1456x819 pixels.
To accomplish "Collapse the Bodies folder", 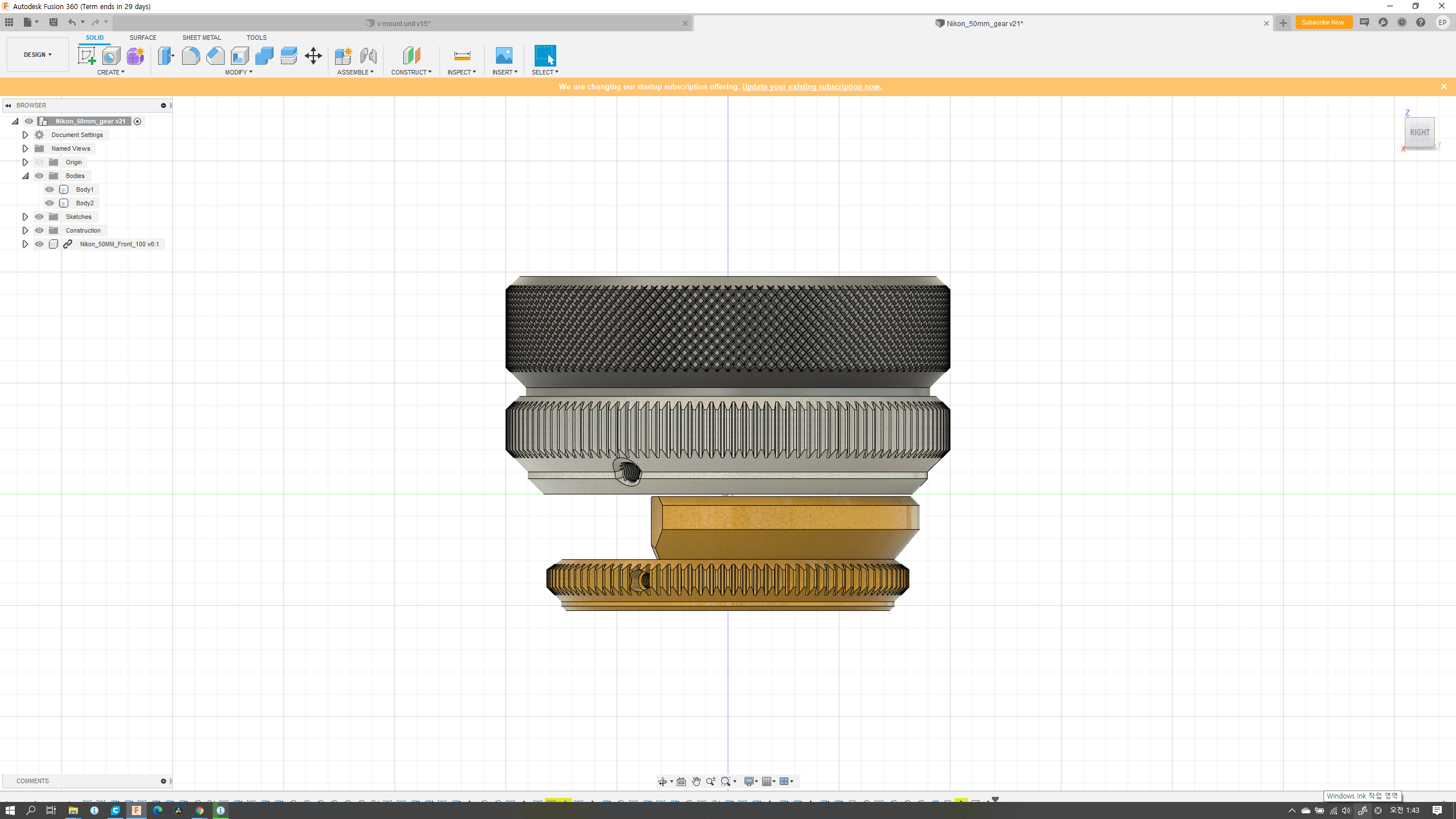I will [x=25, y=176].
